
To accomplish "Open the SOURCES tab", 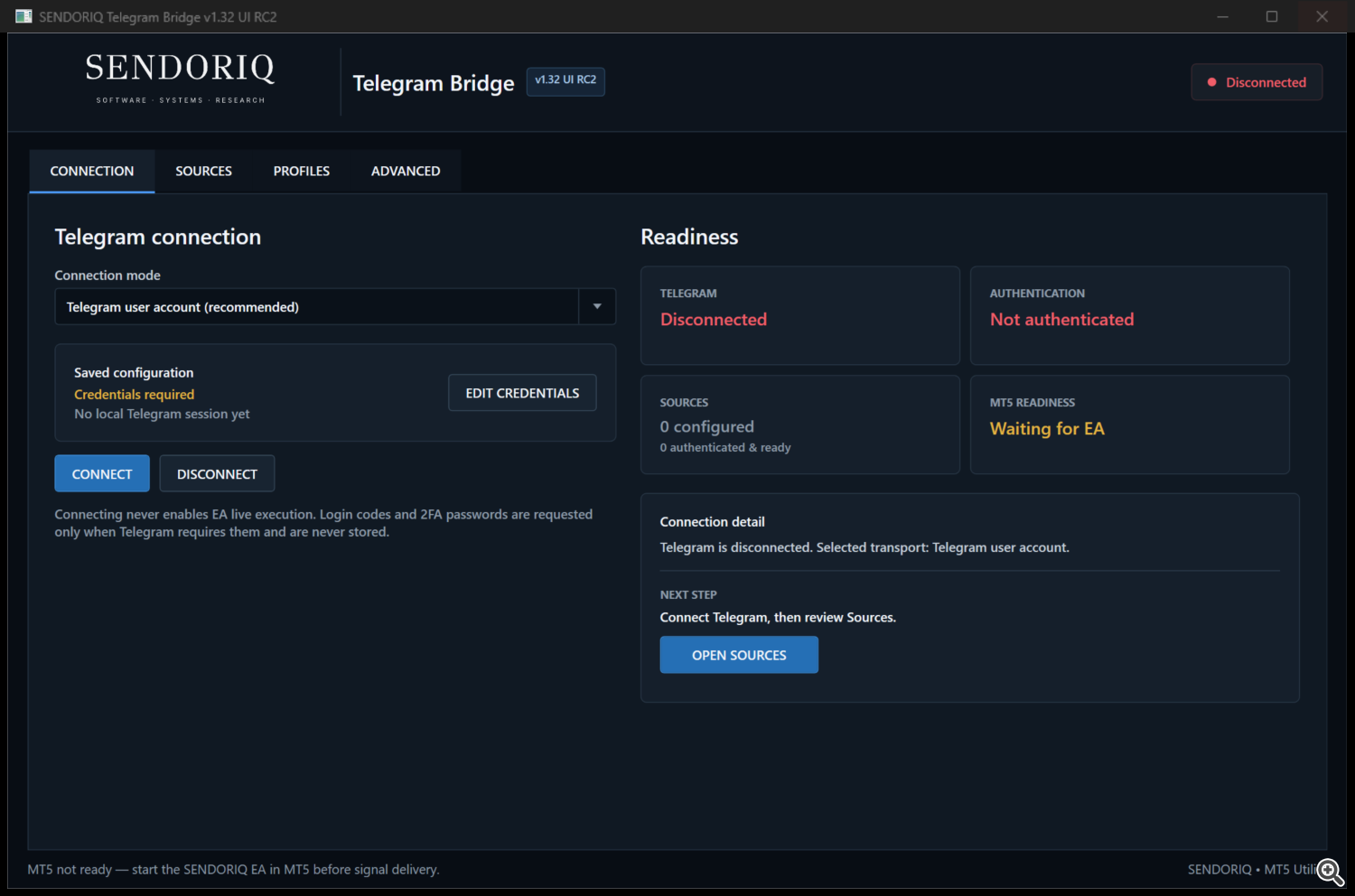I will point(203,171).
